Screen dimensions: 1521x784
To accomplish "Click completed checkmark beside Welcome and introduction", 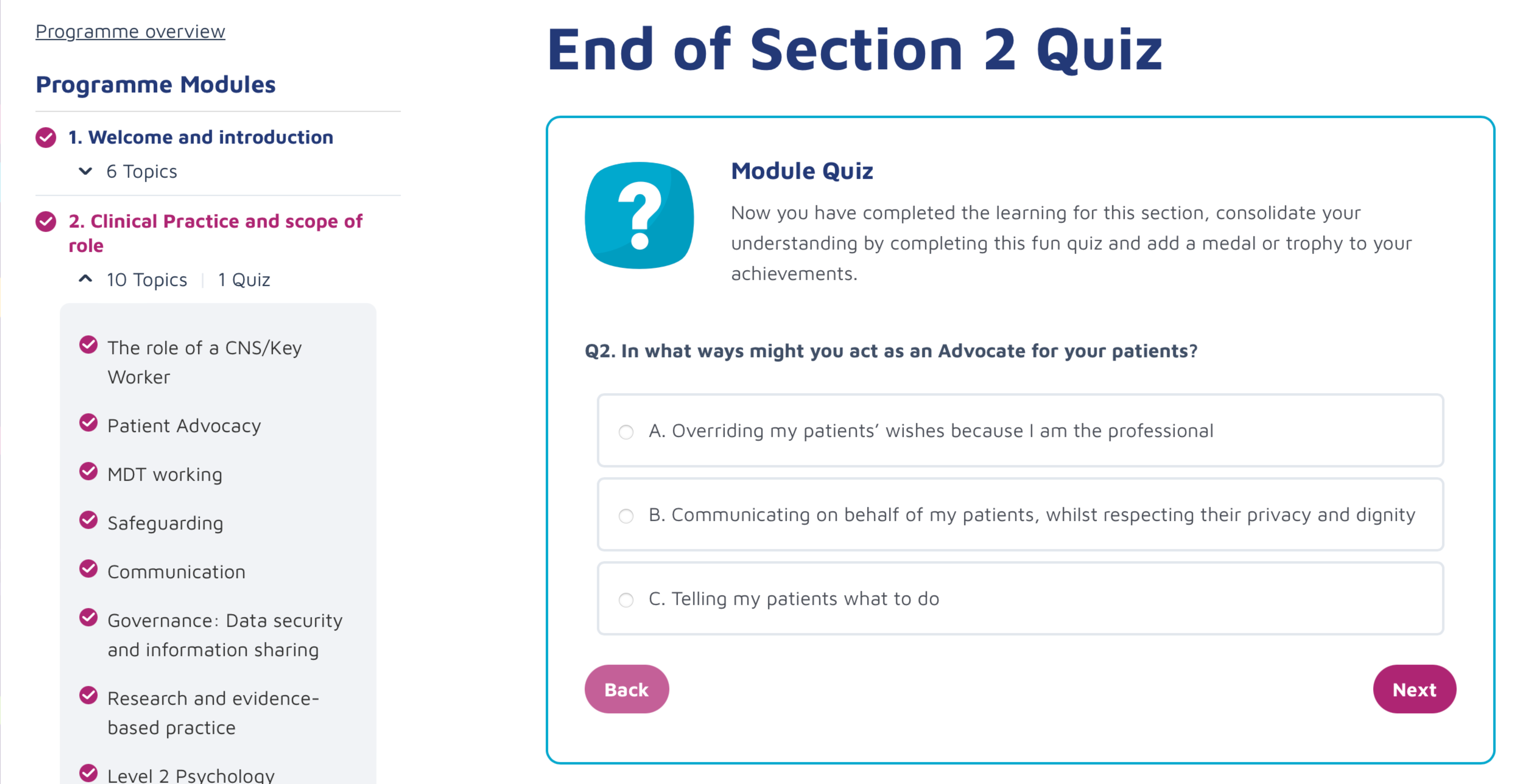I will point(46,138).
